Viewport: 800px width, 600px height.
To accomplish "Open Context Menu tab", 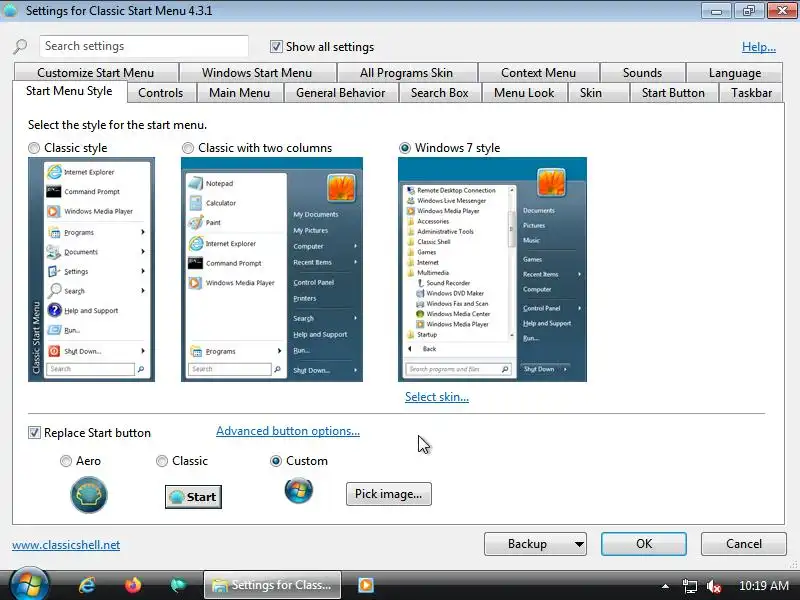I will [538, 73].
